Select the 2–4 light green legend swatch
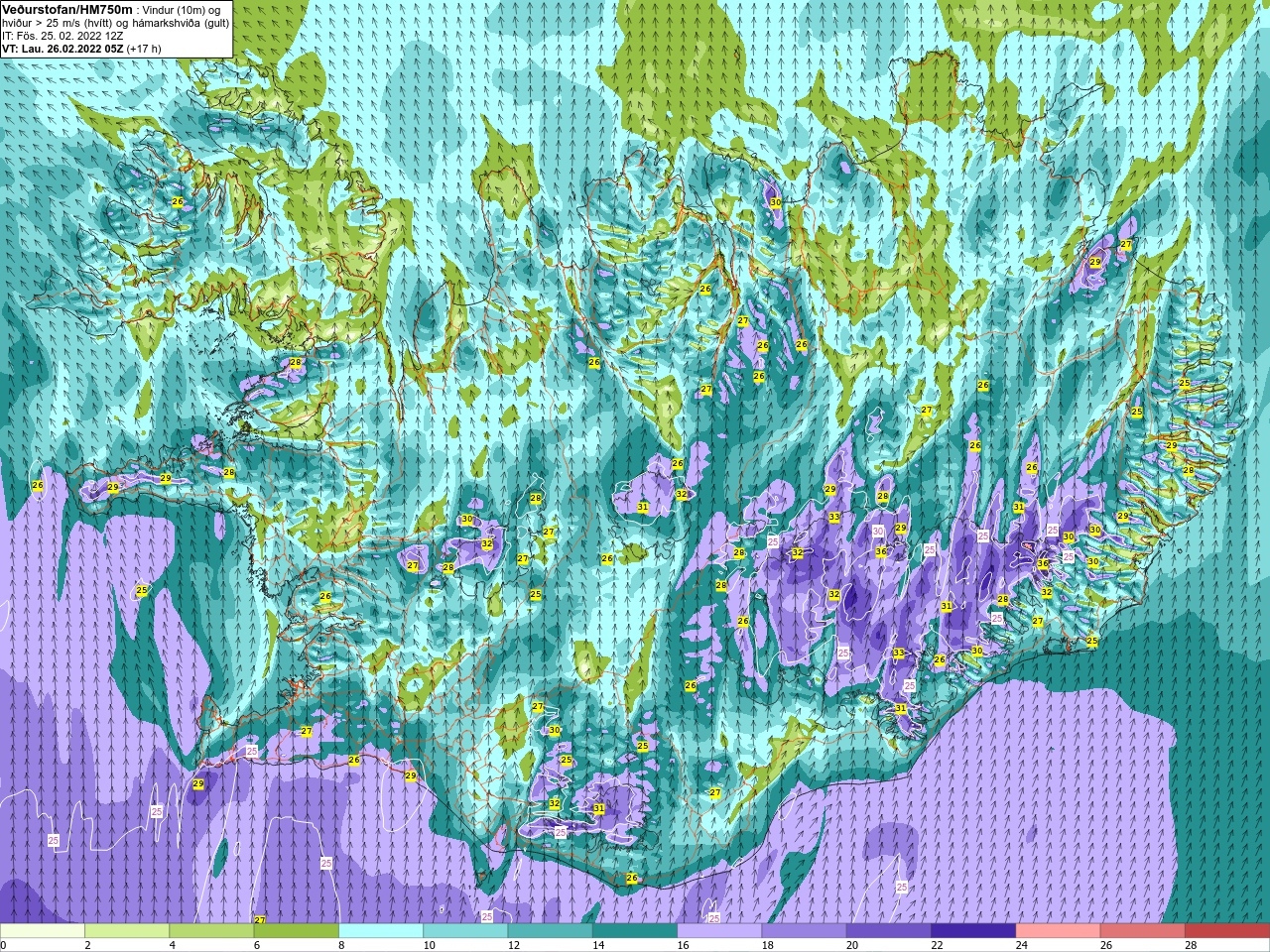Image resolution: width=1270 pixels, height=952 pixels. point(127,931)
